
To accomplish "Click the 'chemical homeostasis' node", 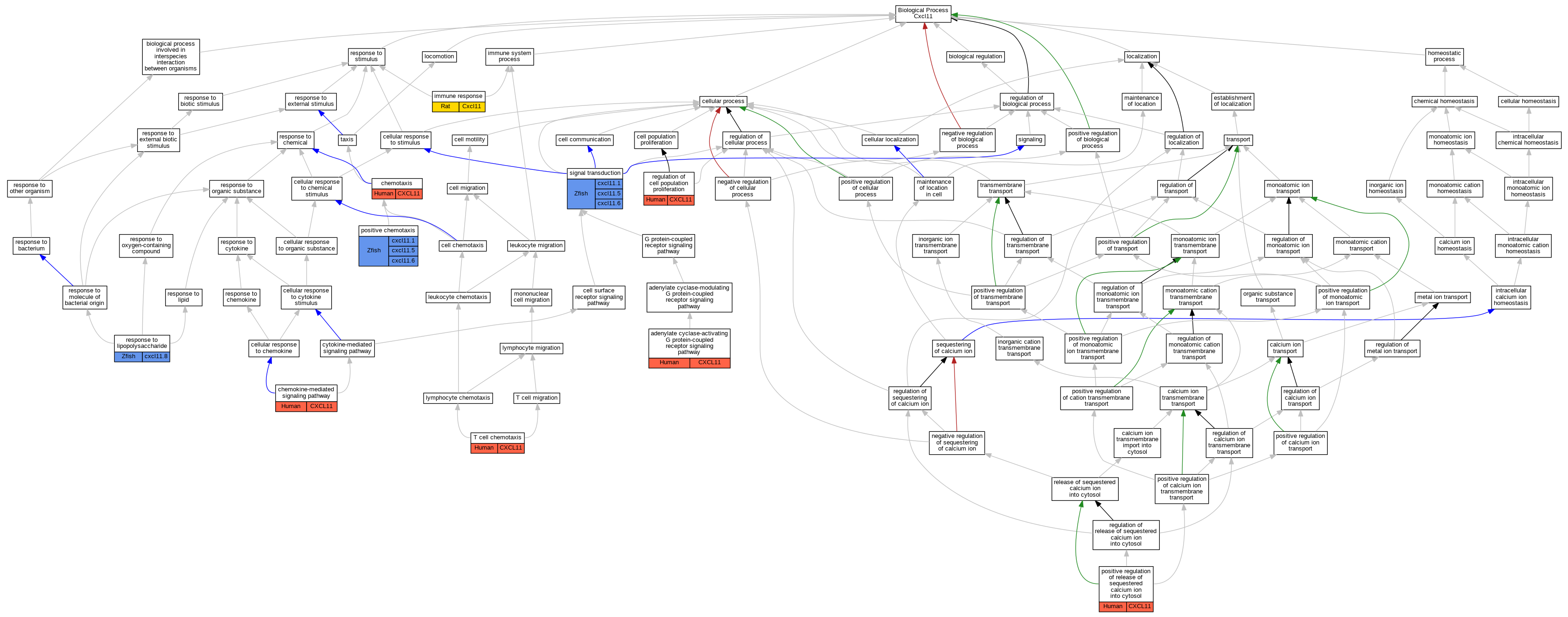I will tap(1444, 101).
